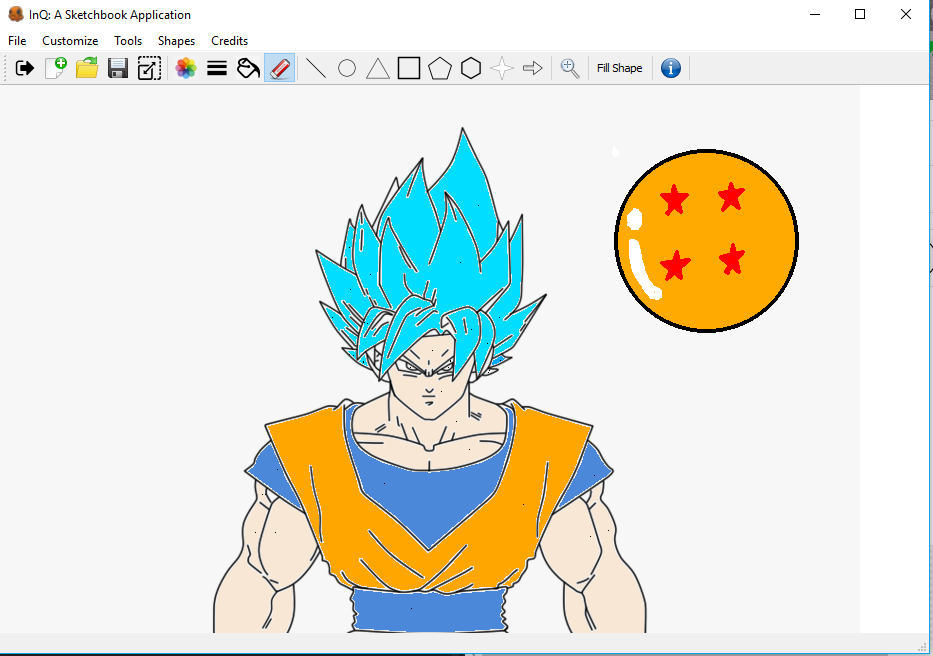Close the InQ Sketchbook window
This screenshot has height=656, width=933.
906,14
